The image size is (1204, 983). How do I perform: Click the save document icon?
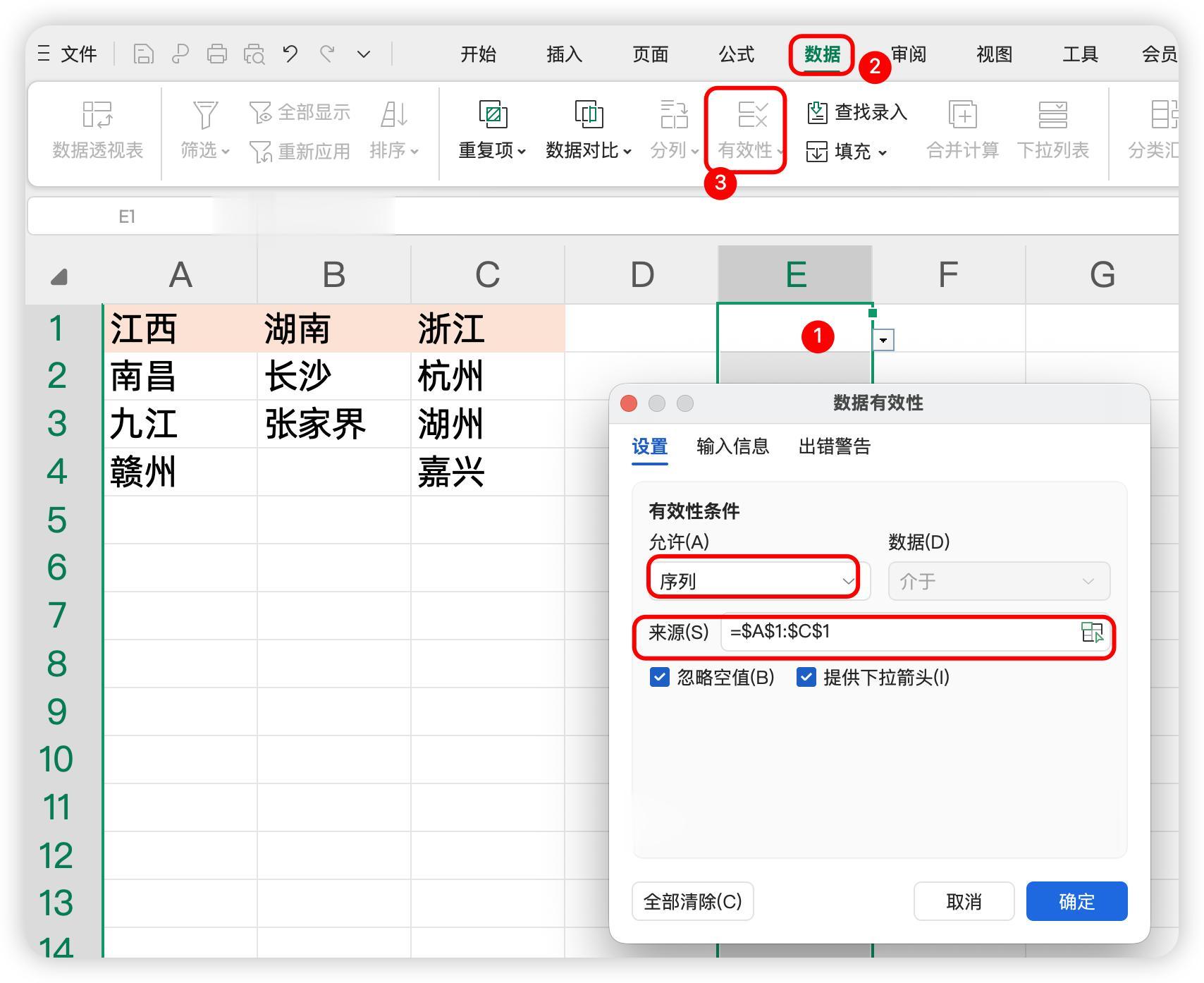[x=144, y=54]
